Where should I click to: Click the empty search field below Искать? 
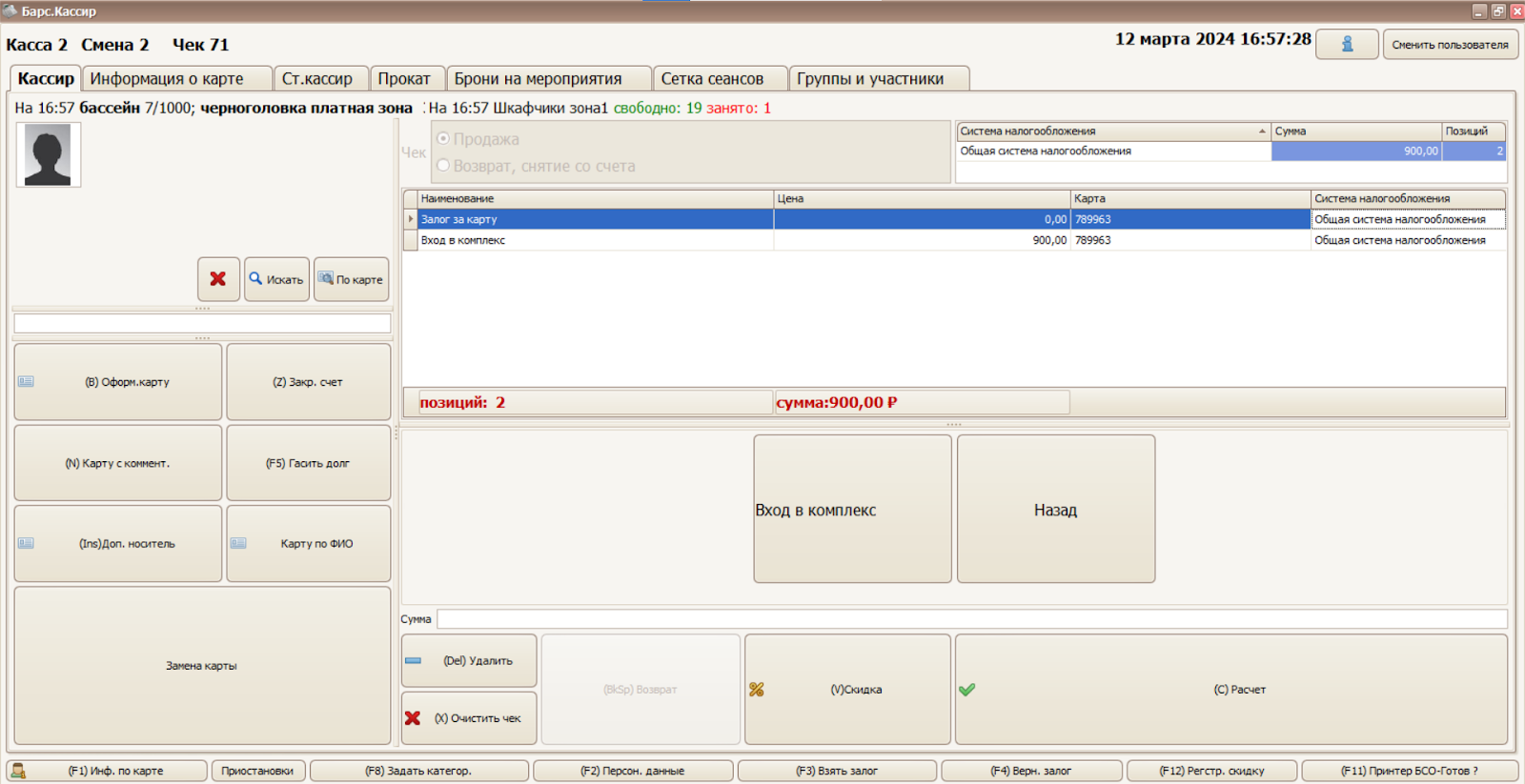pos(202,323)
